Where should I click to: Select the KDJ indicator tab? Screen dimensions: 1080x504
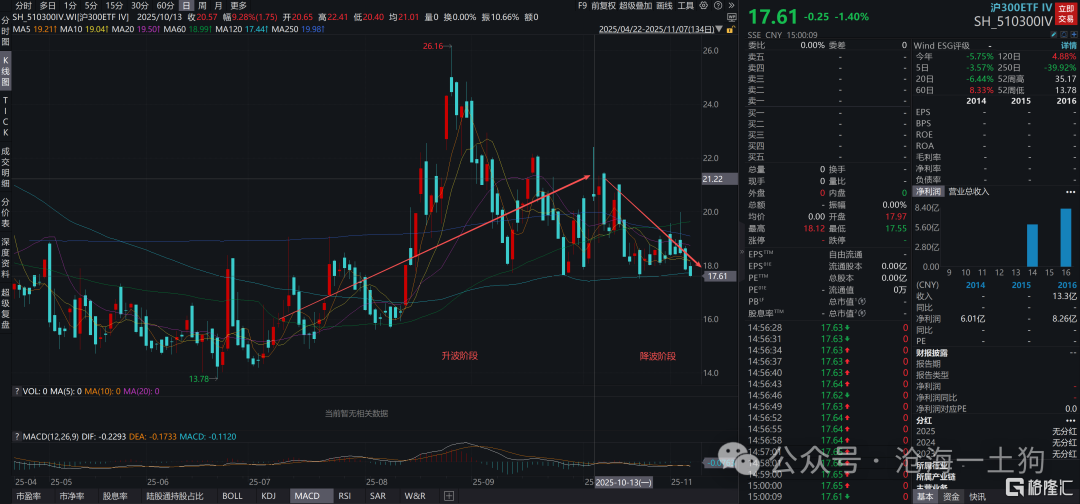pos(268,496)
